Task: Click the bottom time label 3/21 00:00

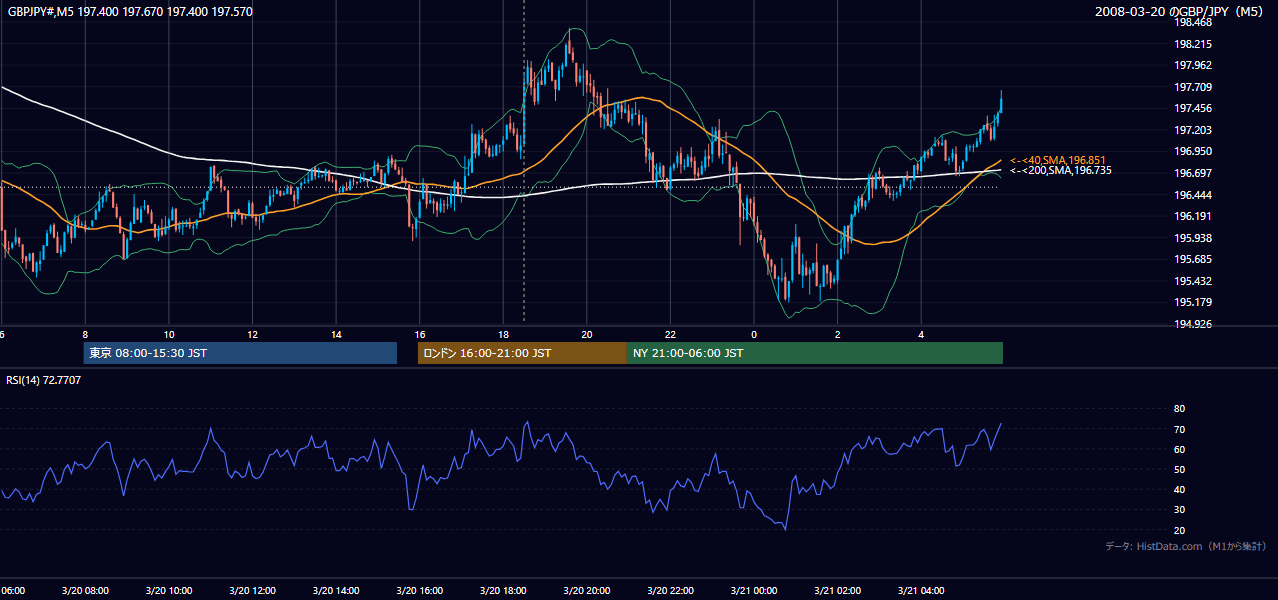Action: tap(754, 591)
